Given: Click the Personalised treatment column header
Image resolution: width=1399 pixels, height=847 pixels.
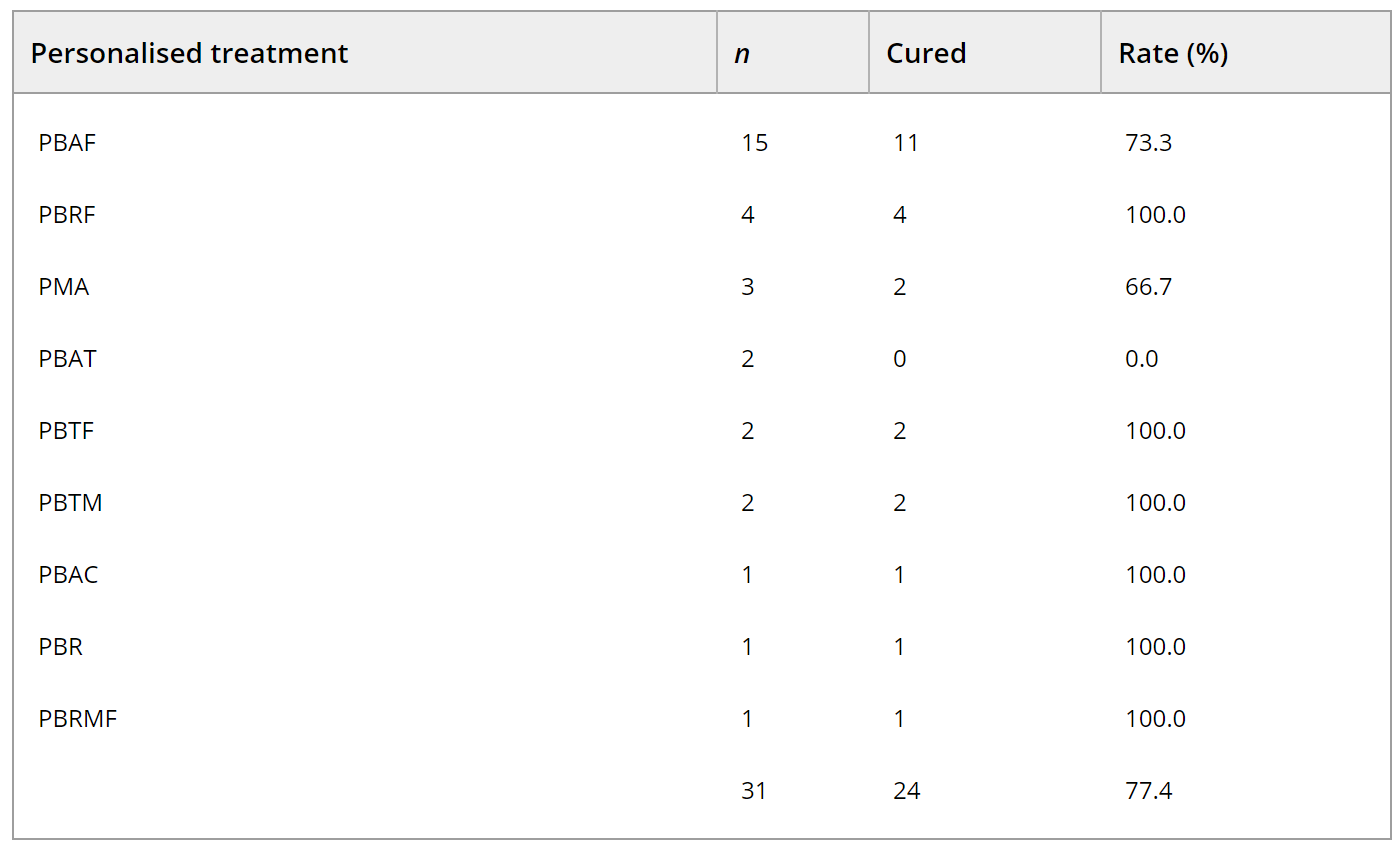Looking at the screenshot, I should coord(189,54).
